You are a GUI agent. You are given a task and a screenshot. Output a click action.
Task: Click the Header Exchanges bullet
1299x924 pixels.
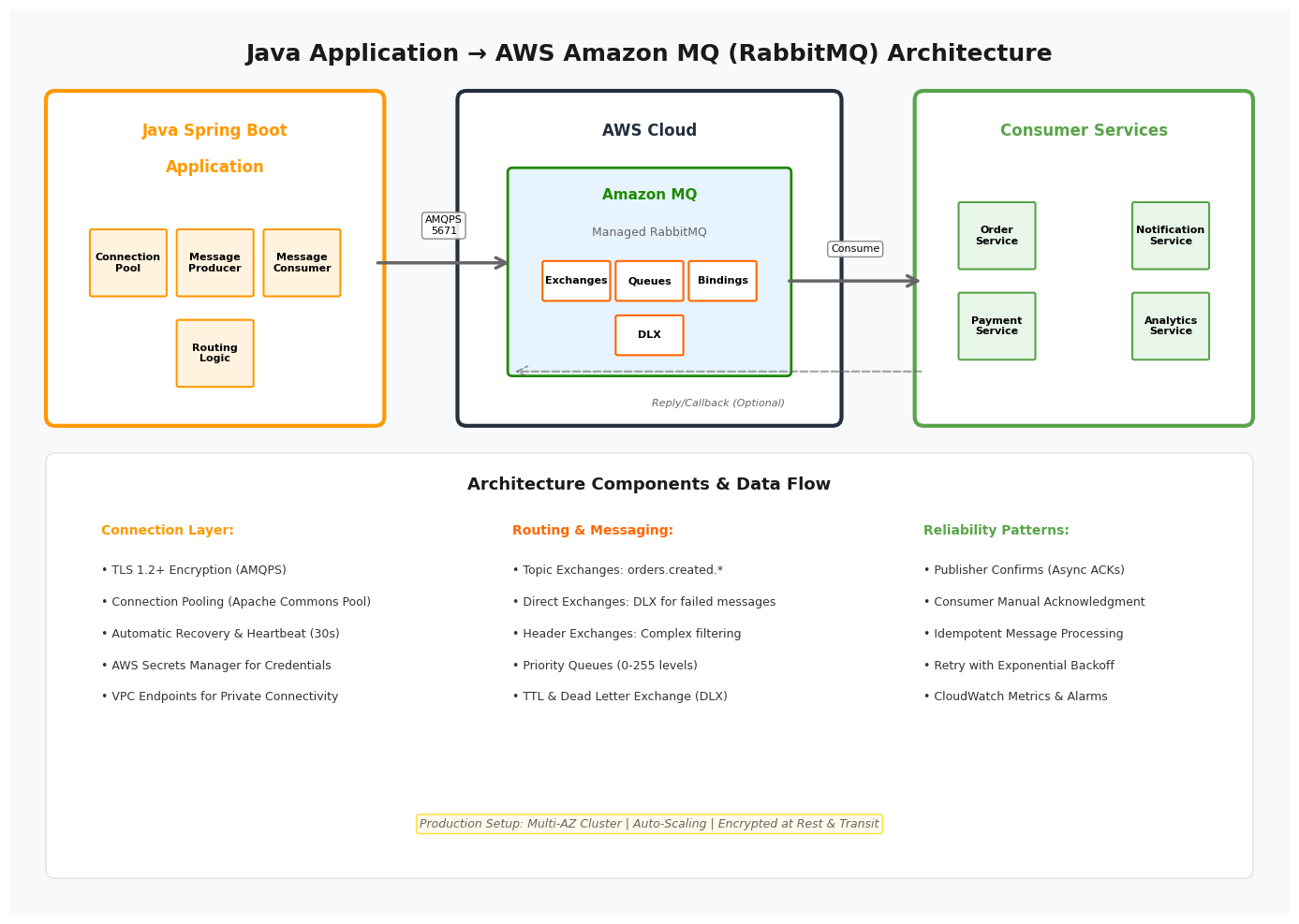pos(627,635)
